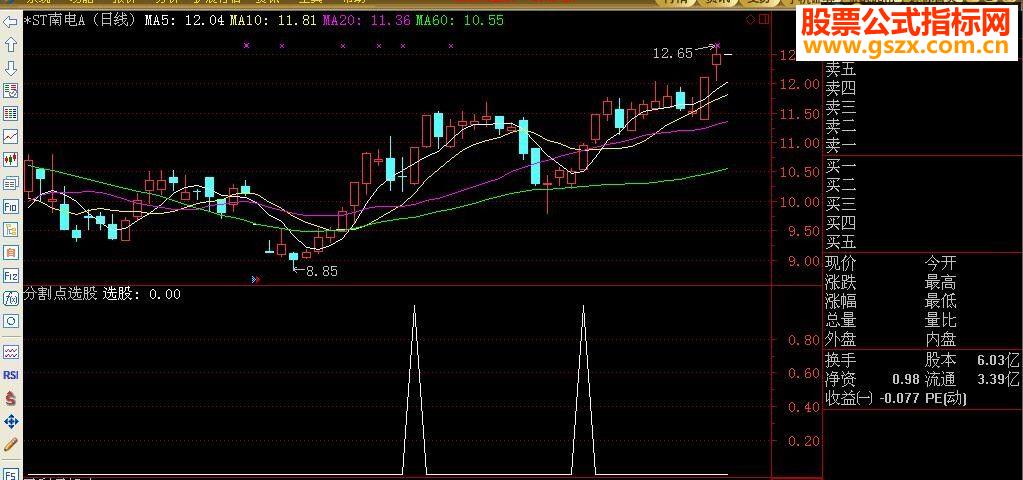Click the 量比 label in quote panel
The image size is (1023, 480).
coord(941,320)
